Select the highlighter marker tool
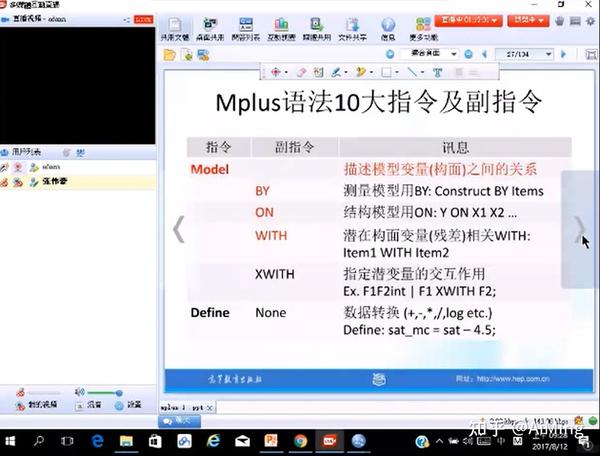Screen dimensions: 600x456 coord(361,72)
